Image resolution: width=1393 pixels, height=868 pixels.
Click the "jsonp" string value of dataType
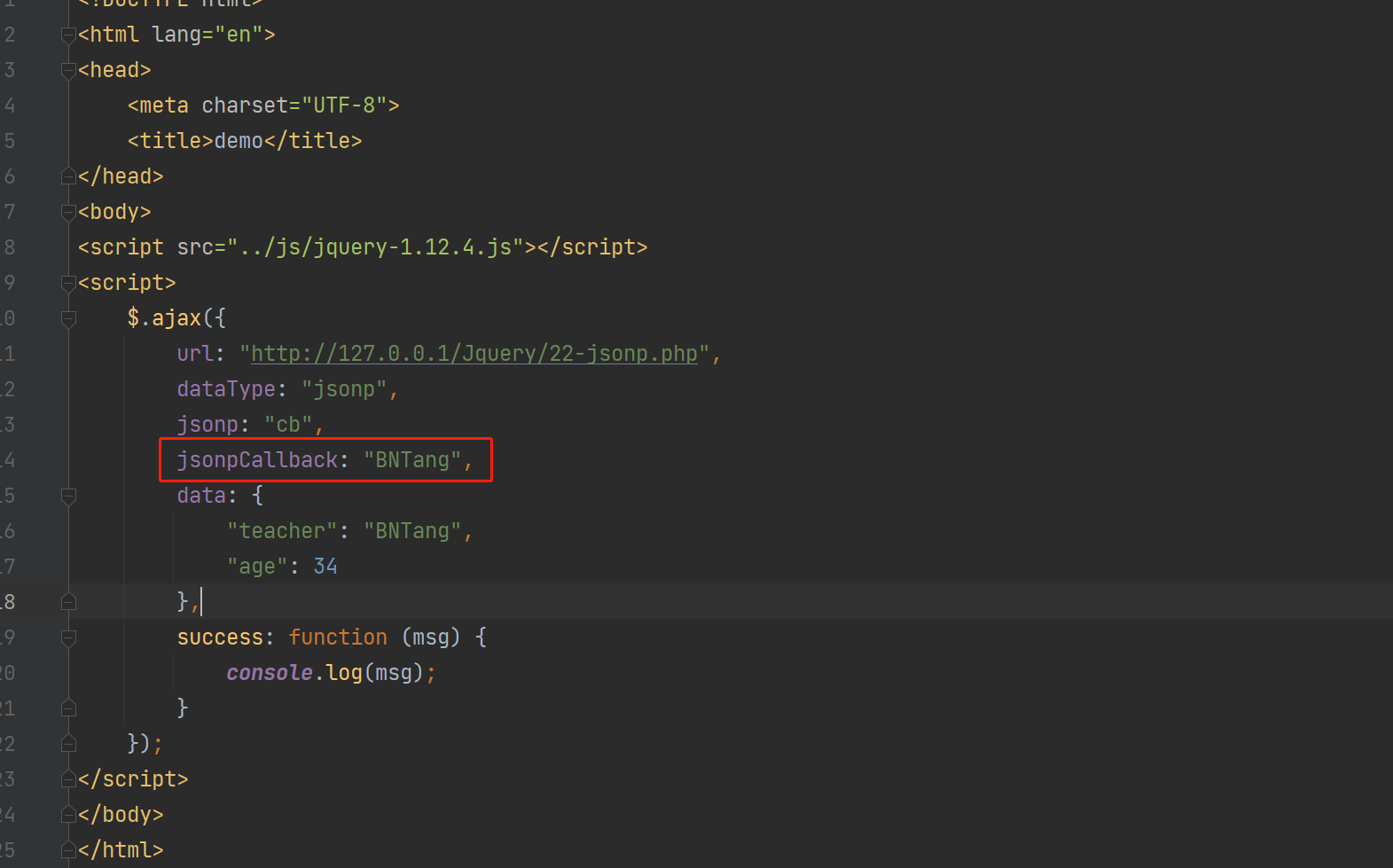pyautogui.click(x=344, y=389)
